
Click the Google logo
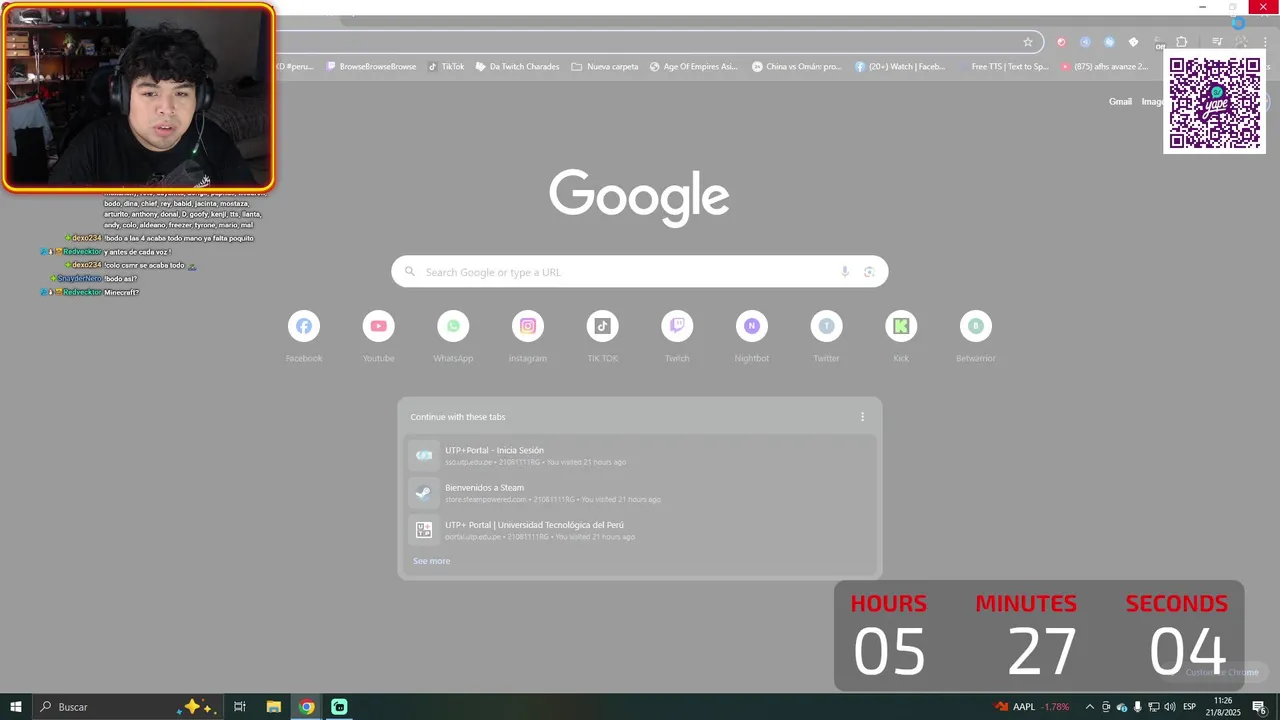(x=639, y=197)
